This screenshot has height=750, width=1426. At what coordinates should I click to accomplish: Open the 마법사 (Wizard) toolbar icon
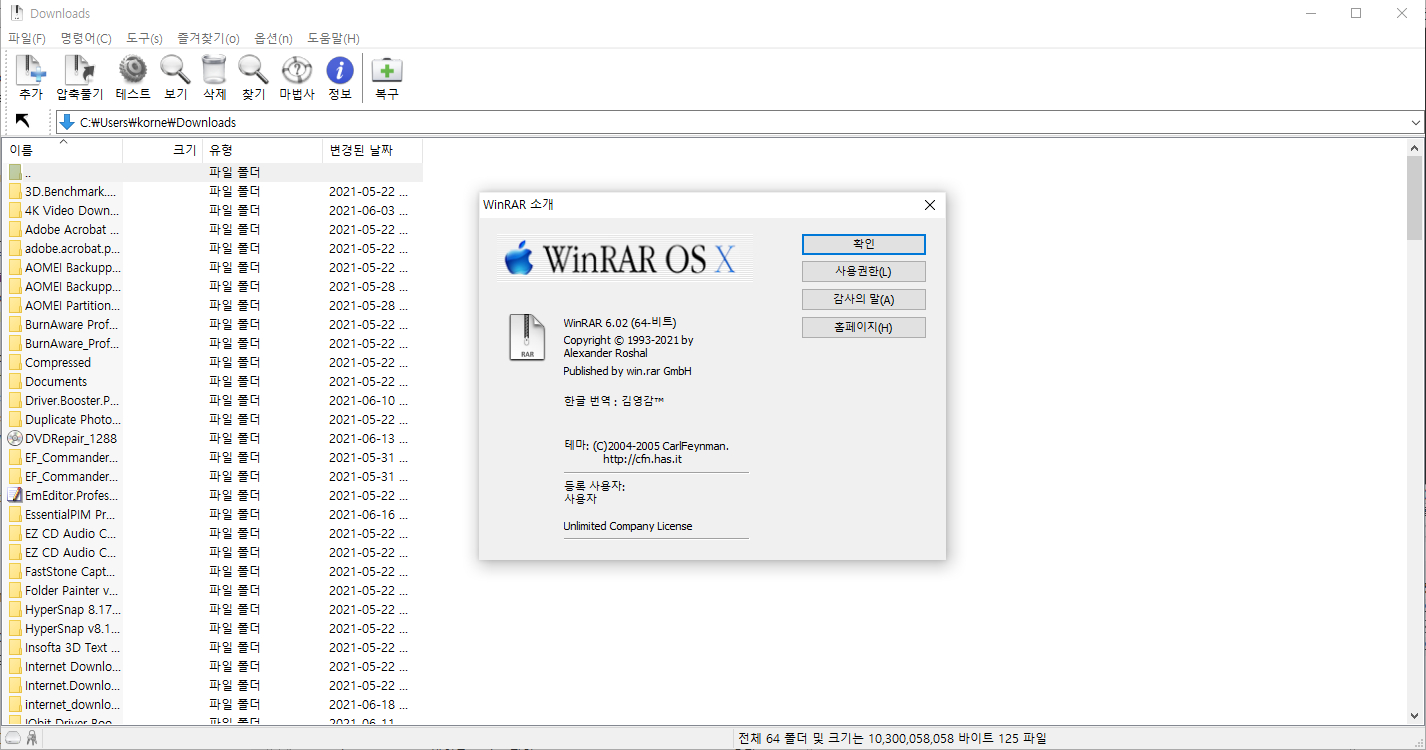[x=297, y=70]
